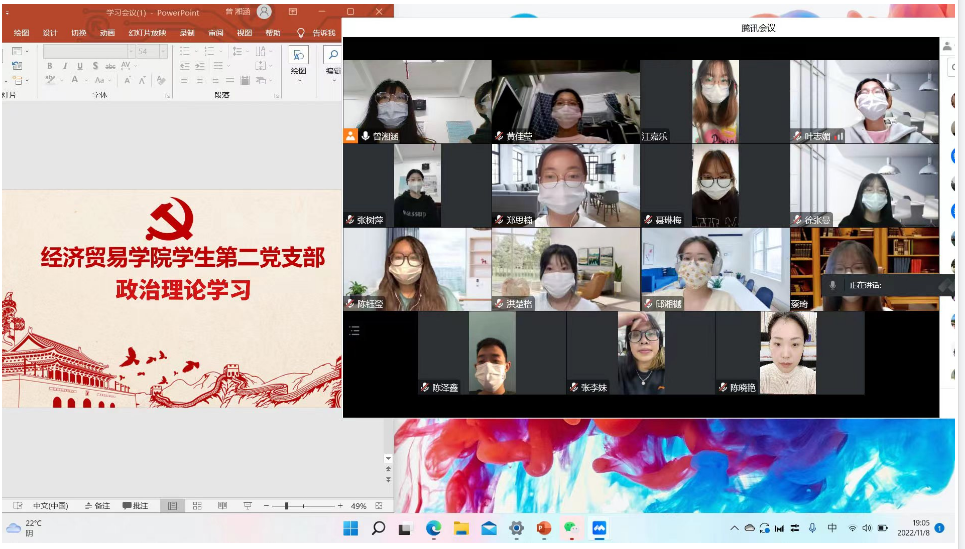Start slideshow from status bar icon
965x549 pixels.
[x=246, y=506]
